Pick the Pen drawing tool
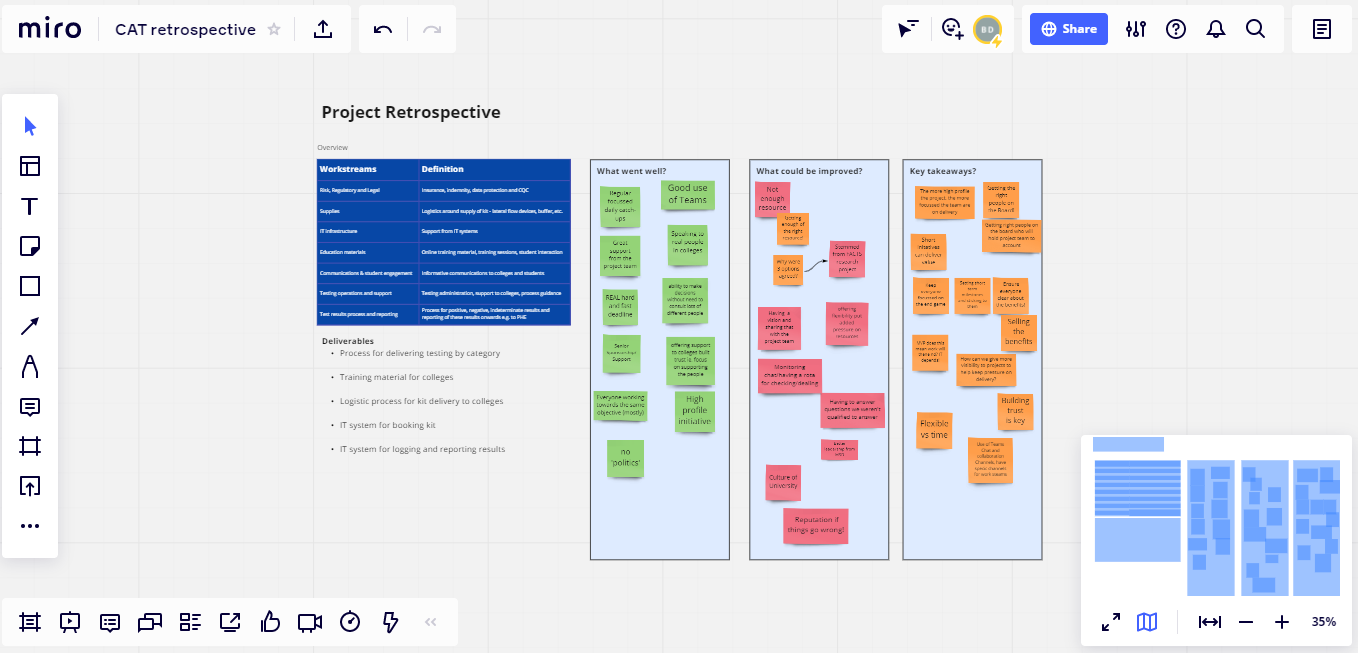Image resolution: width=1358 pixels, height=653 pixels. [x=30, y=366]
